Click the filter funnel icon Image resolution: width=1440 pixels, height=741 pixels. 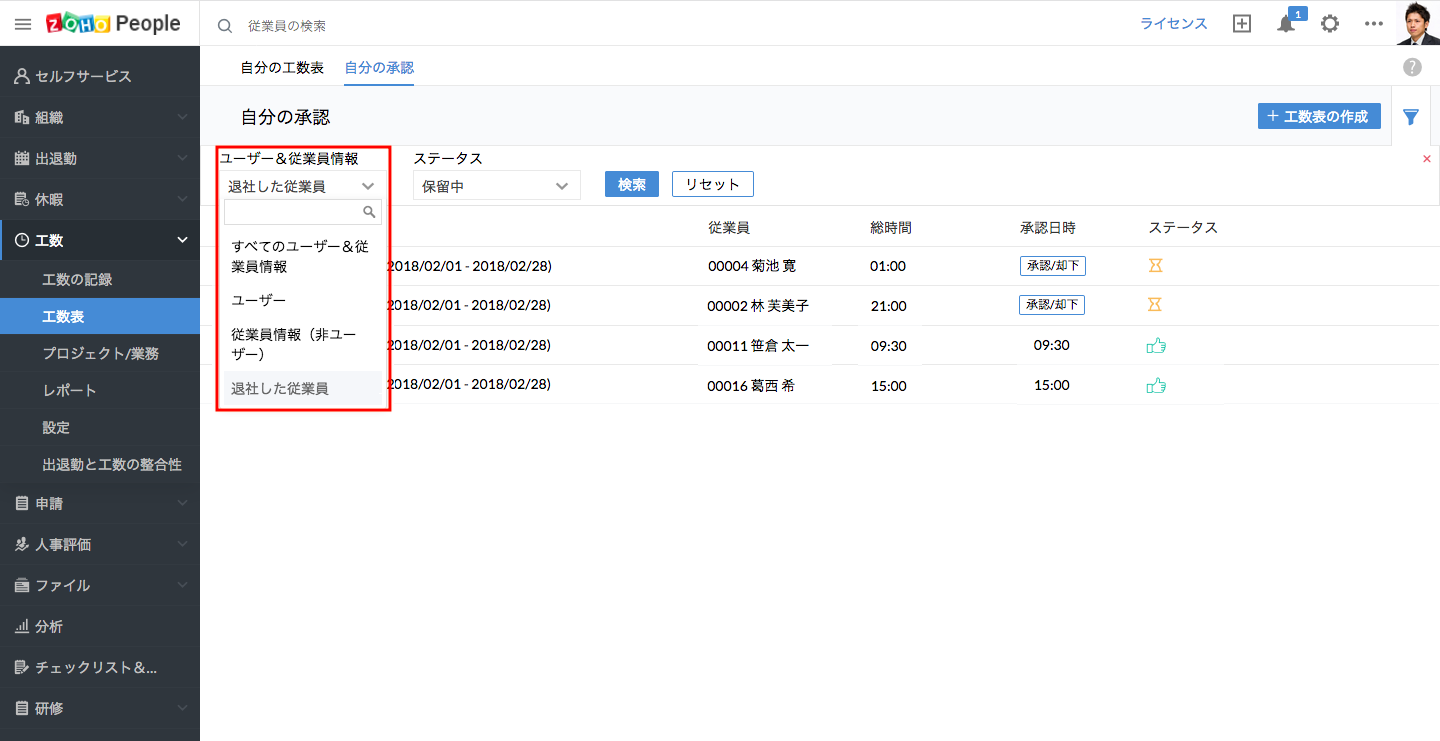(x=1410, y=117)
